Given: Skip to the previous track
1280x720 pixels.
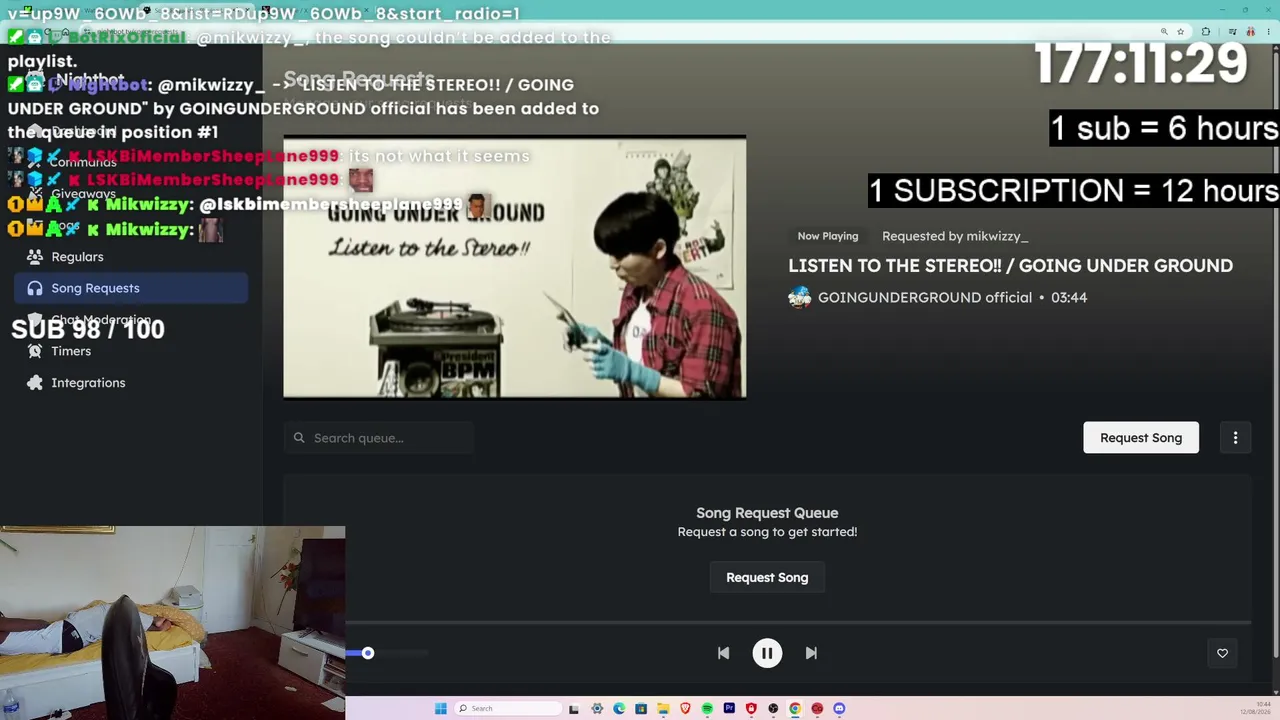Looking at the screenshot, I should [723, 653].
